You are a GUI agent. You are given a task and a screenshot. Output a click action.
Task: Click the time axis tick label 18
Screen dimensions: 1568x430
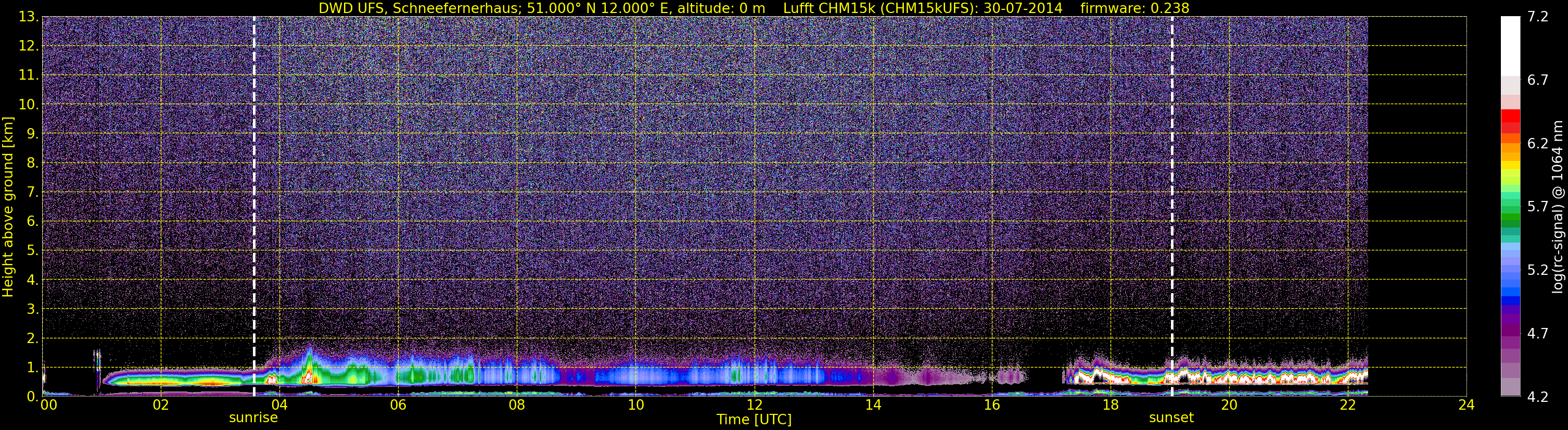[1110, 405]
